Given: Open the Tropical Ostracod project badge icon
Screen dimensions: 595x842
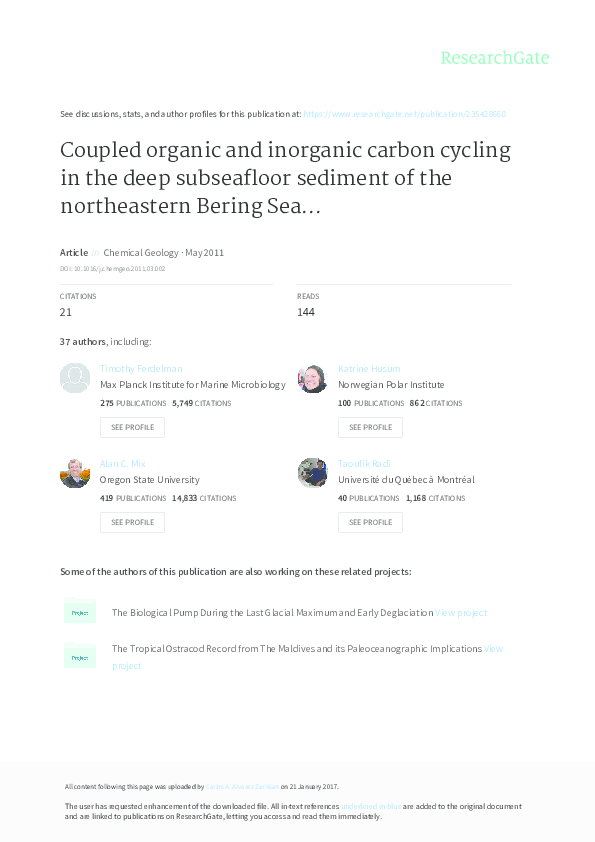Looking at the screenshot, I should point(80,657).
